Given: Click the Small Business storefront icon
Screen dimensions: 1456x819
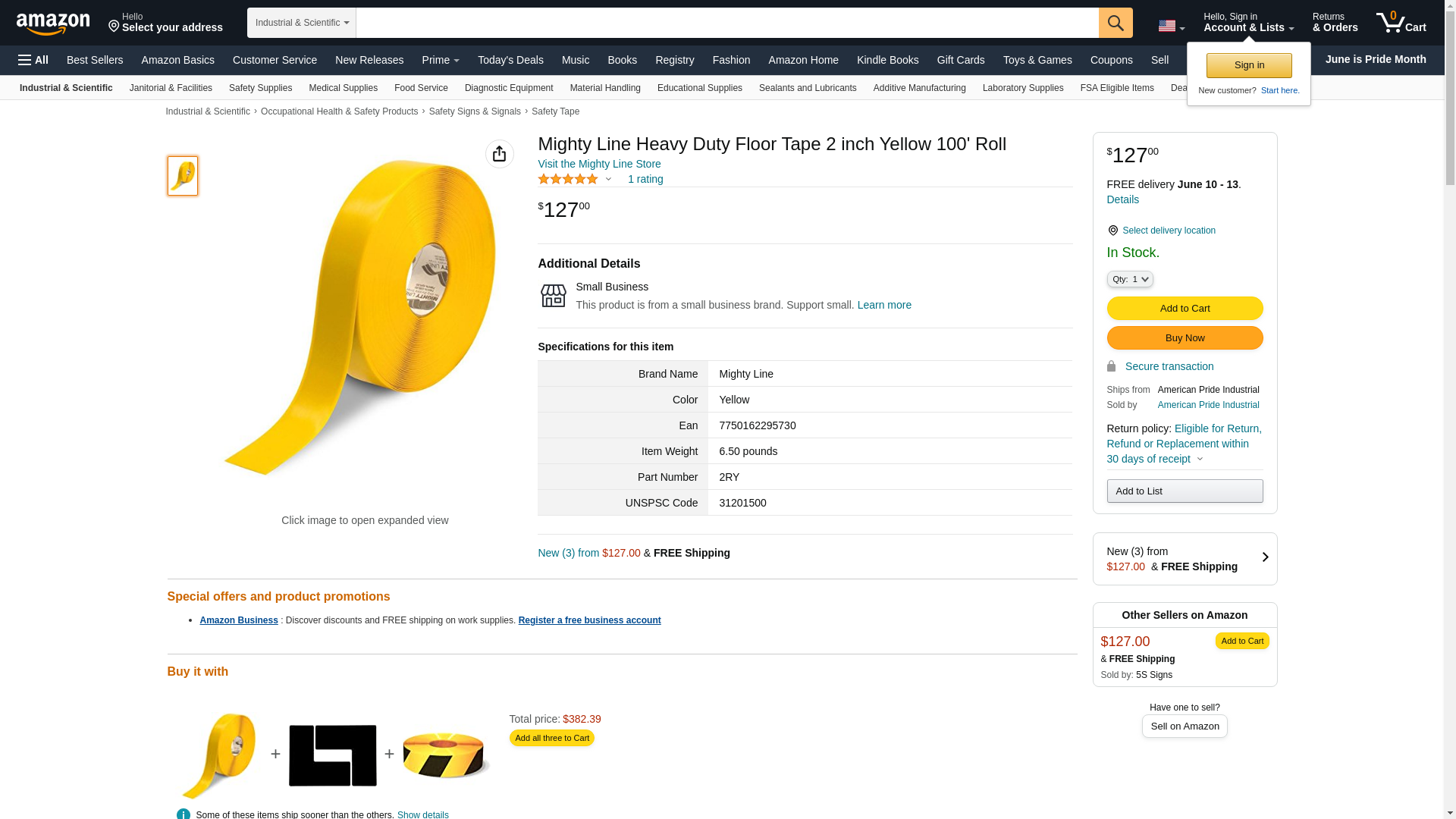Looking at the screenshot, I should tap(553, 296).
